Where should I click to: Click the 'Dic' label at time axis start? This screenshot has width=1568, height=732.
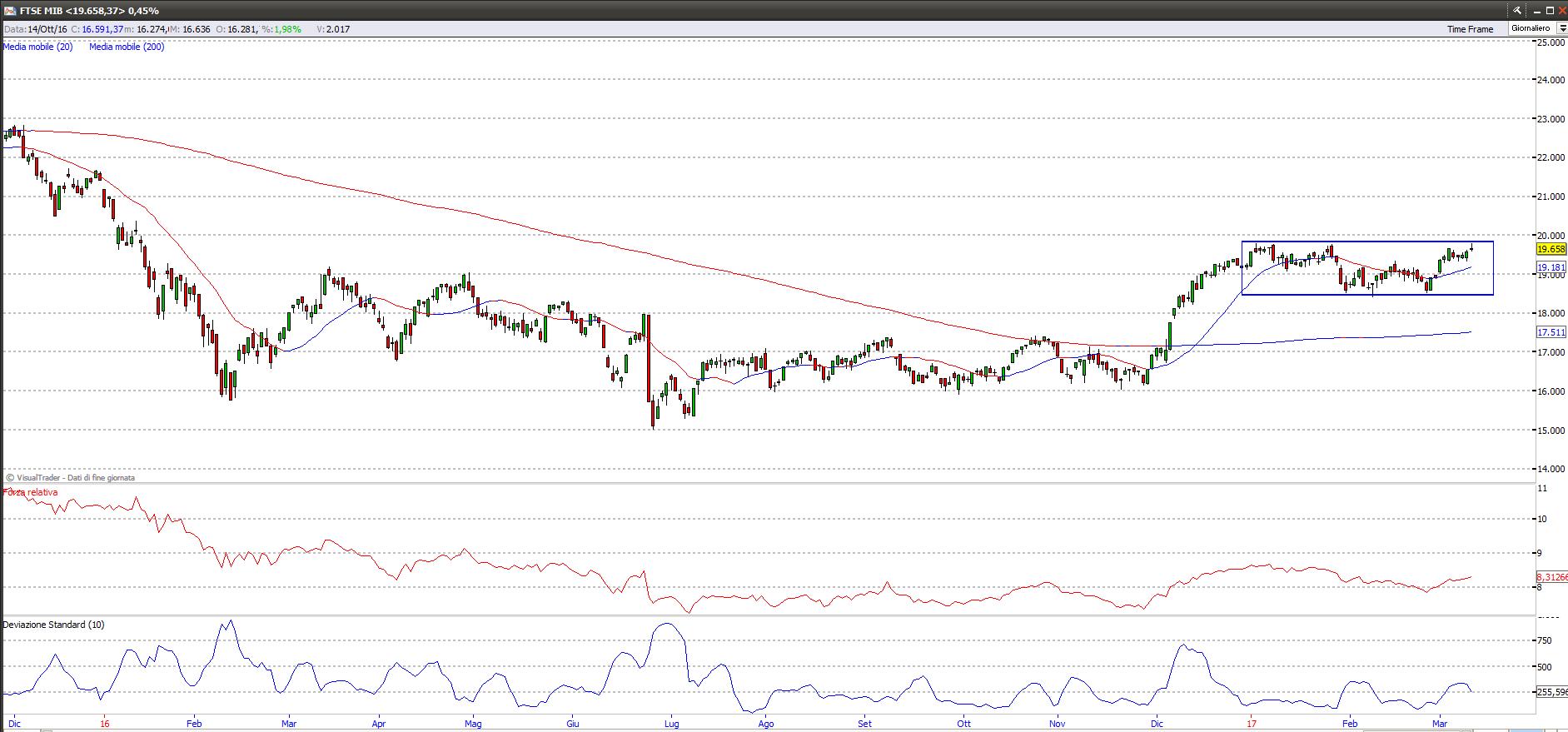(x=14, y=724)
